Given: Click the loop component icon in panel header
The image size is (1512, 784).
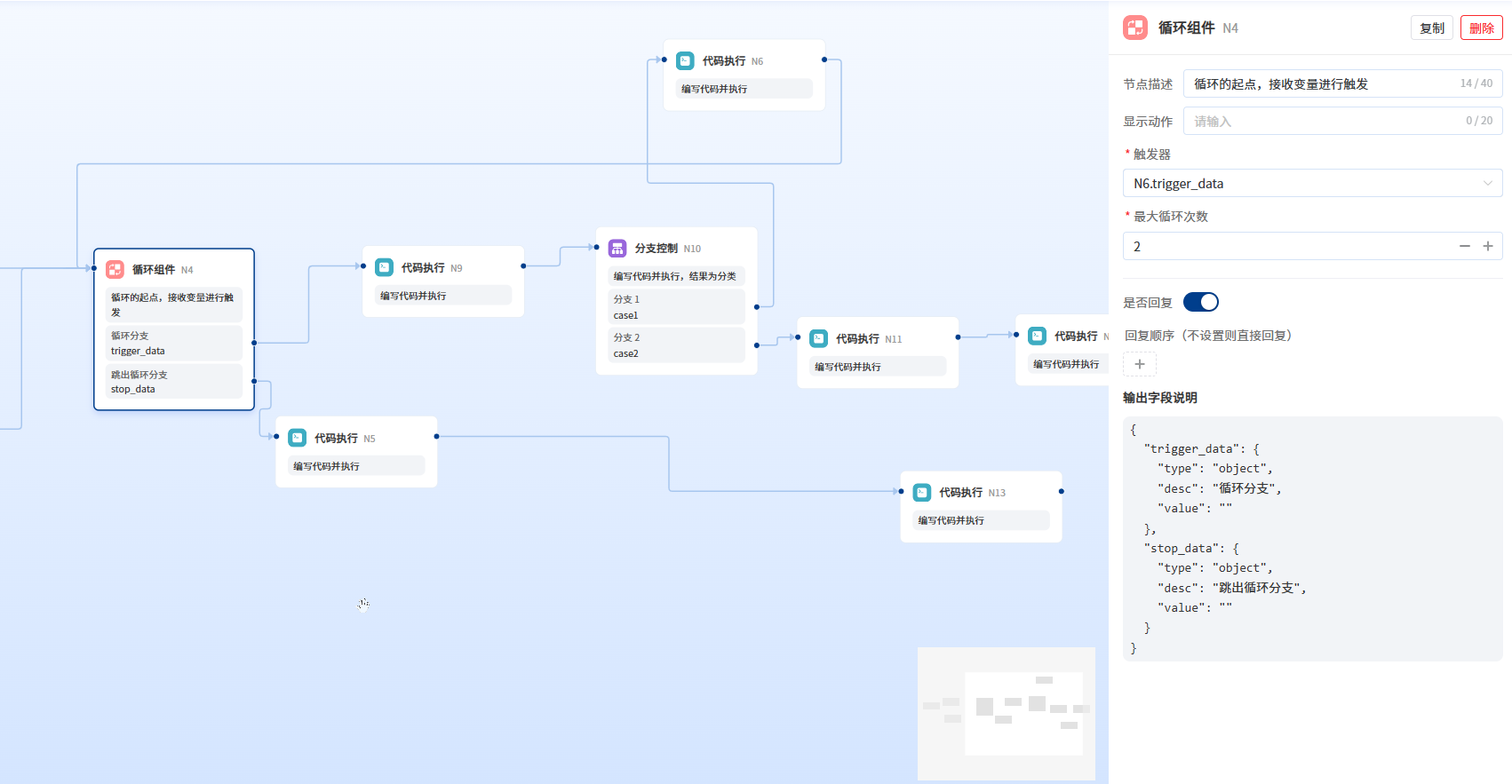Looking at the screenshot, I should 1135,28.
